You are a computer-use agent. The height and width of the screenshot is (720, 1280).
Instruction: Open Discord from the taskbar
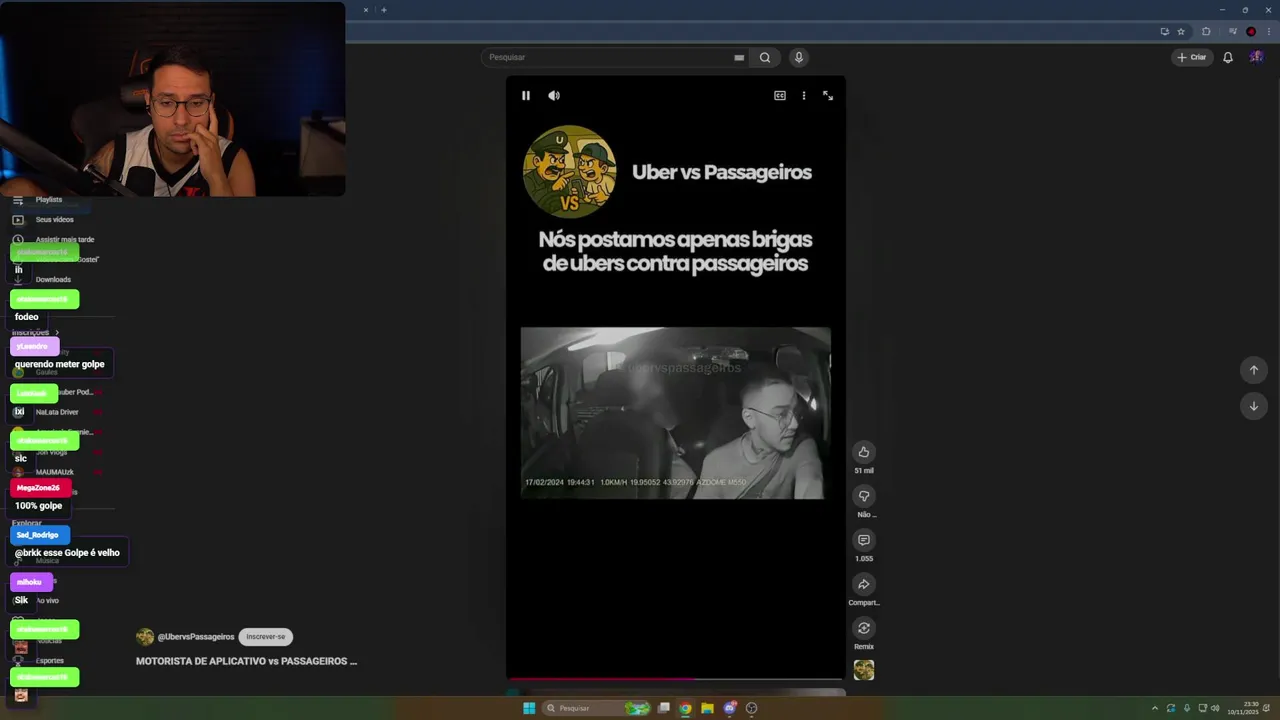point(729,708)
